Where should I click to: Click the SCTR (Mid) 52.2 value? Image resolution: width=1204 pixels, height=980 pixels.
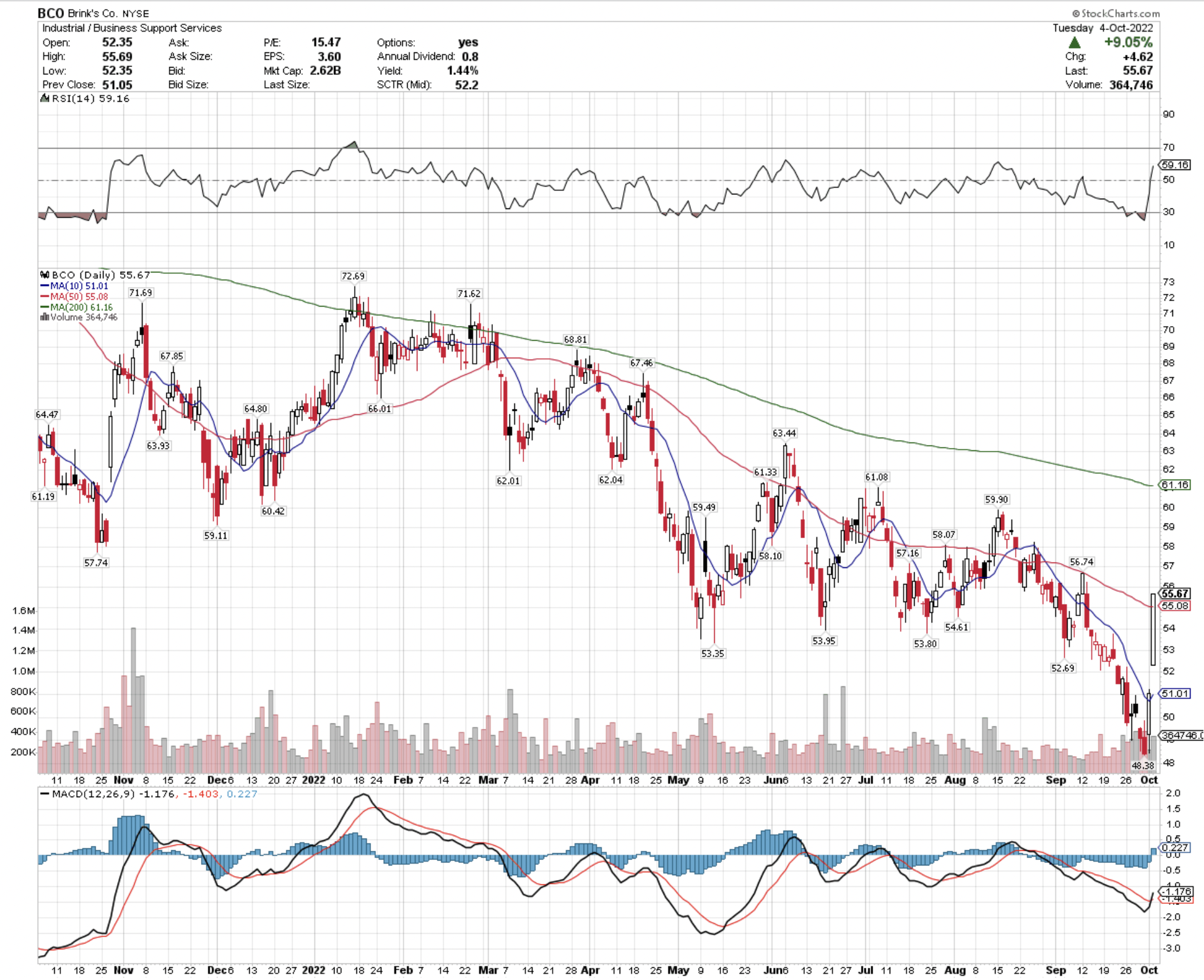pyautogui.click(x=467, y=85)
